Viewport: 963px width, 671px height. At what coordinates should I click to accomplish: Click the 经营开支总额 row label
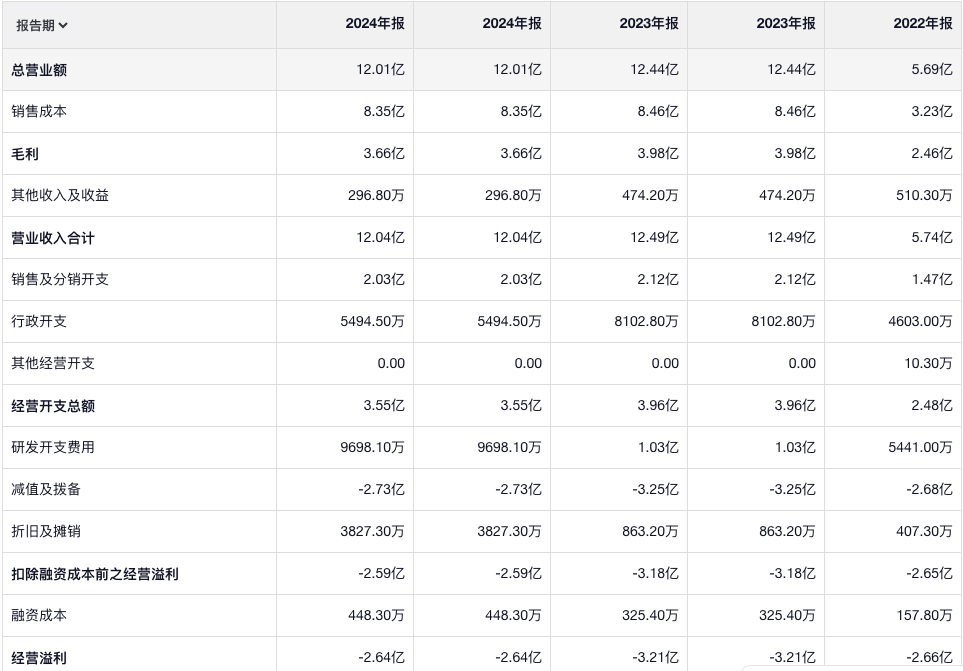(x=53, y=406)
